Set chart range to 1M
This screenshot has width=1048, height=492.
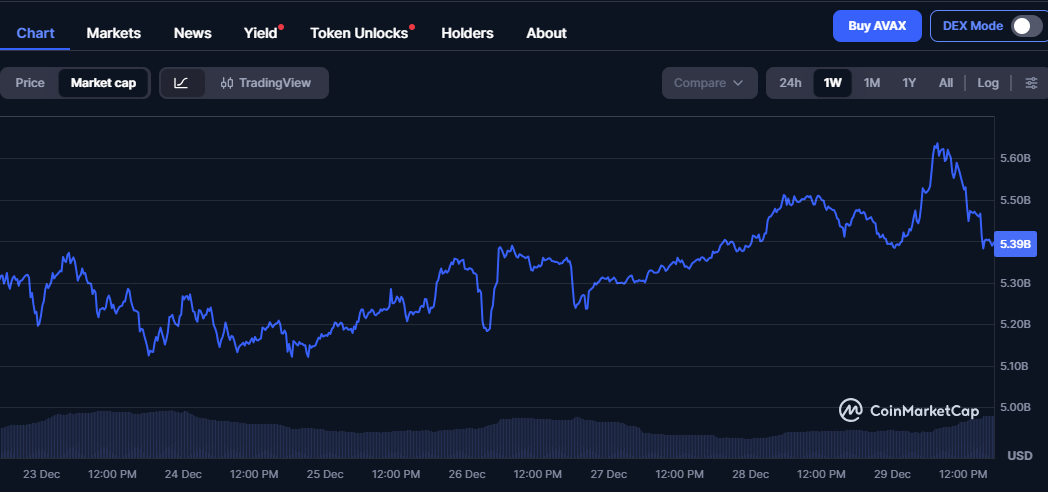point(871,83)
